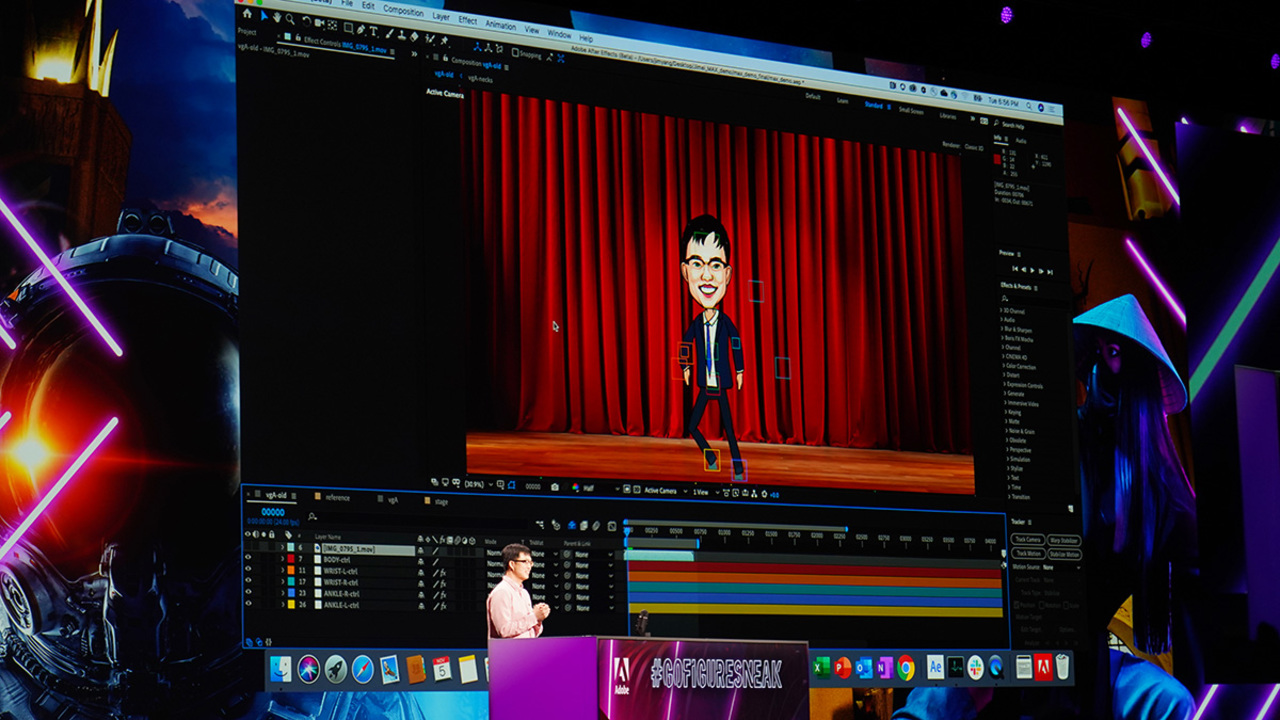Click the yellow label swatch of ANKLE-L-ctrl
The height and width of the screenshot is (720, 1280).
coord(291,604)
